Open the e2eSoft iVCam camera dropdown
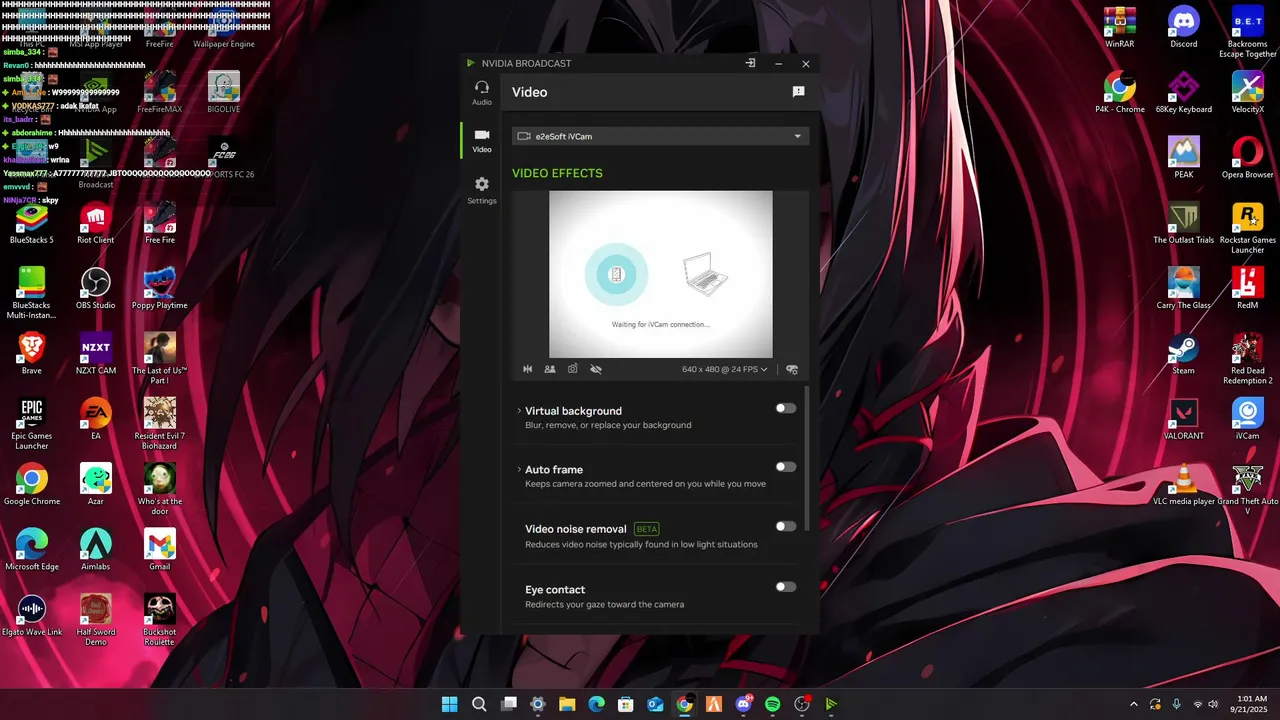Image resolution: width=1280 pixels, height=720 pixels. pyautogui.click(x=660, y=136)
